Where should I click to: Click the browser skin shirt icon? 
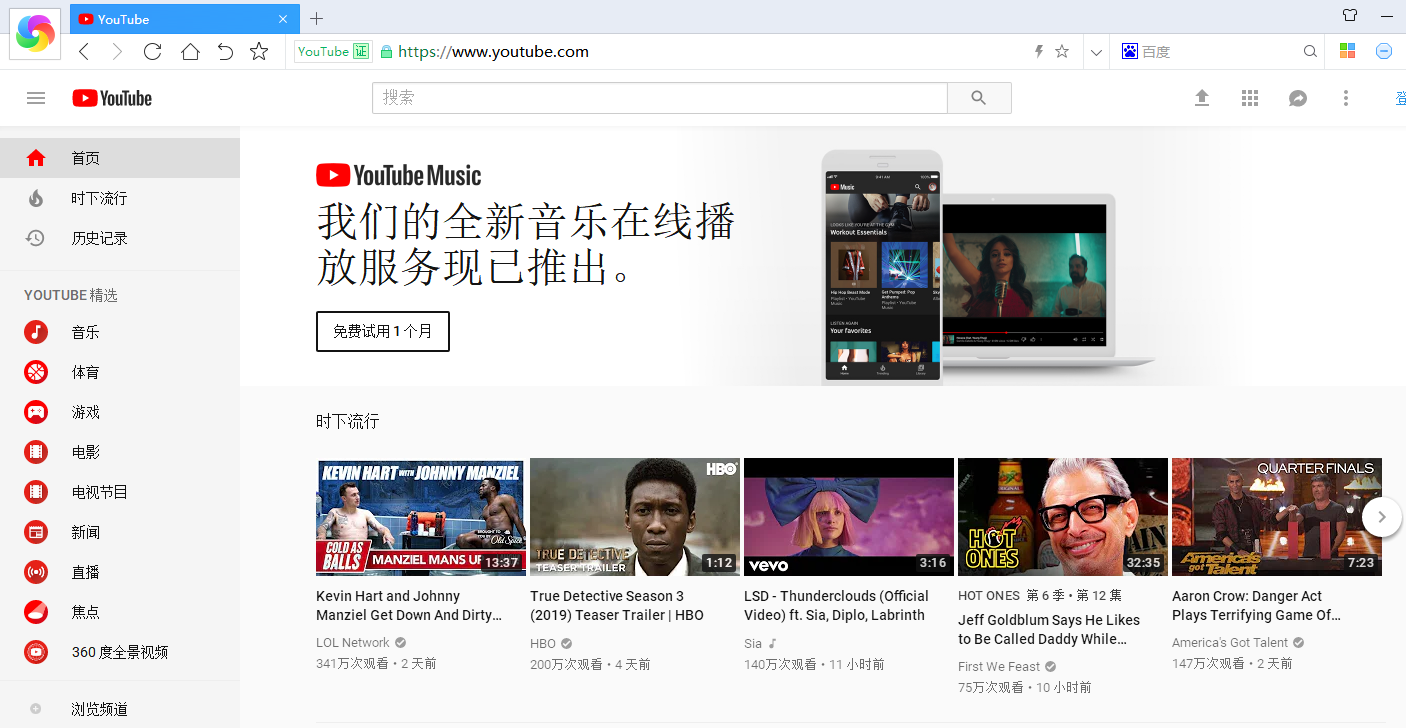[1350, 15]
